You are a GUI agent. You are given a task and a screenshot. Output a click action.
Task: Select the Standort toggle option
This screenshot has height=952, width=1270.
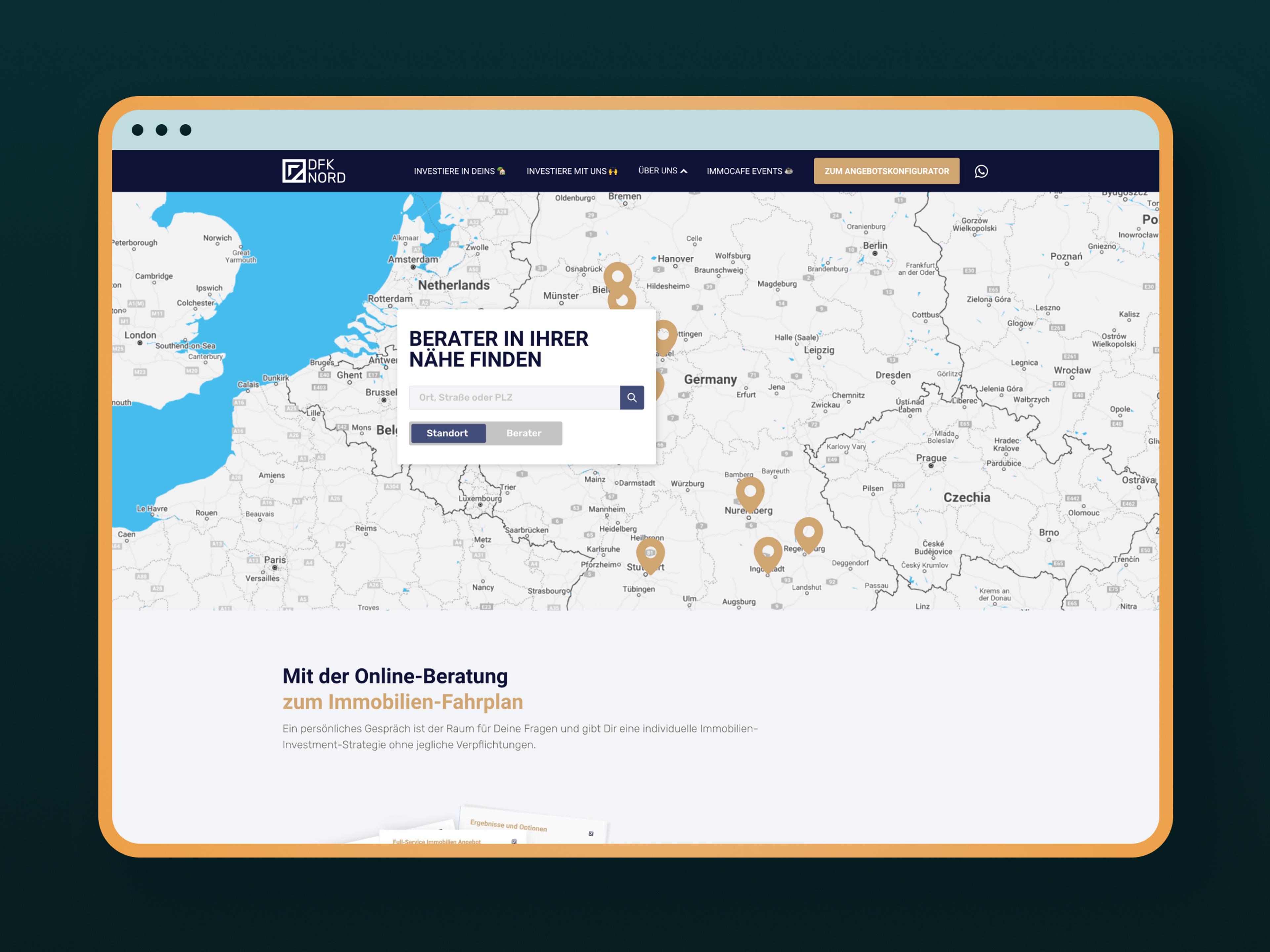click(448, 433)
